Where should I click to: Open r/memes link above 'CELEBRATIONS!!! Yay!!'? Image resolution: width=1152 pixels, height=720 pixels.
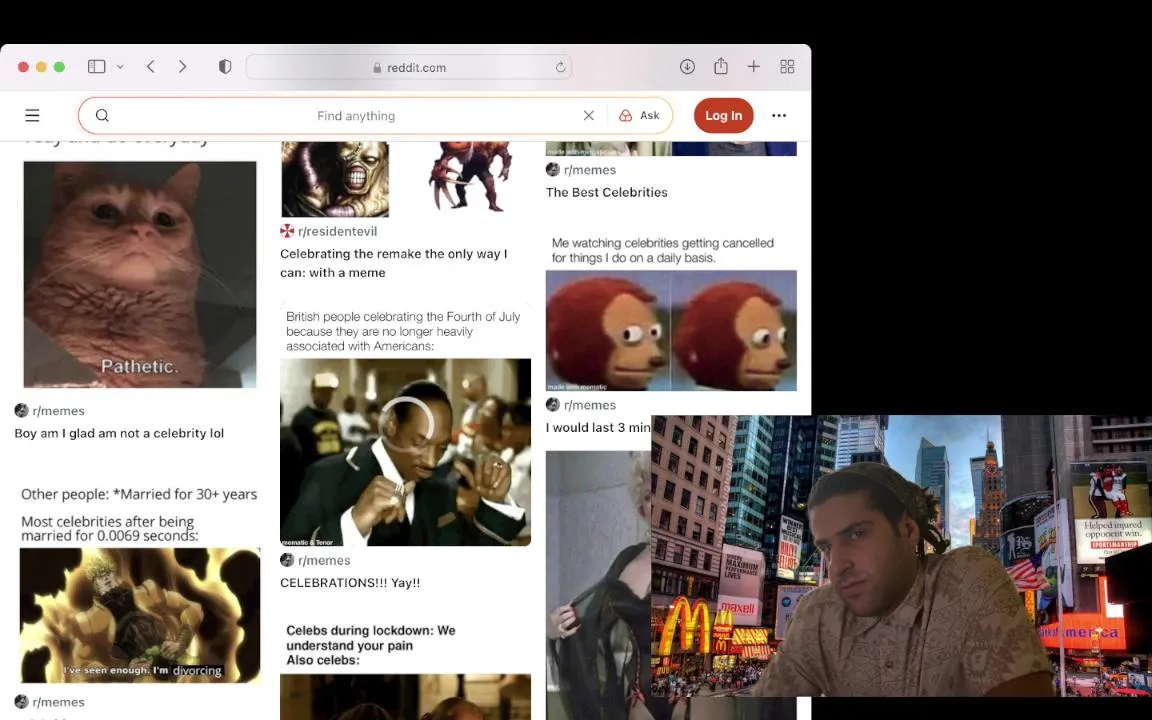coord(324,560)
